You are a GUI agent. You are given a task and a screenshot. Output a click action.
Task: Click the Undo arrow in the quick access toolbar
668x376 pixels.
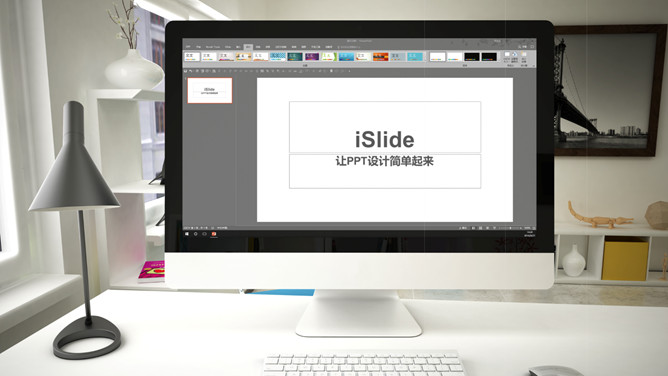click(x=190, y=71)
